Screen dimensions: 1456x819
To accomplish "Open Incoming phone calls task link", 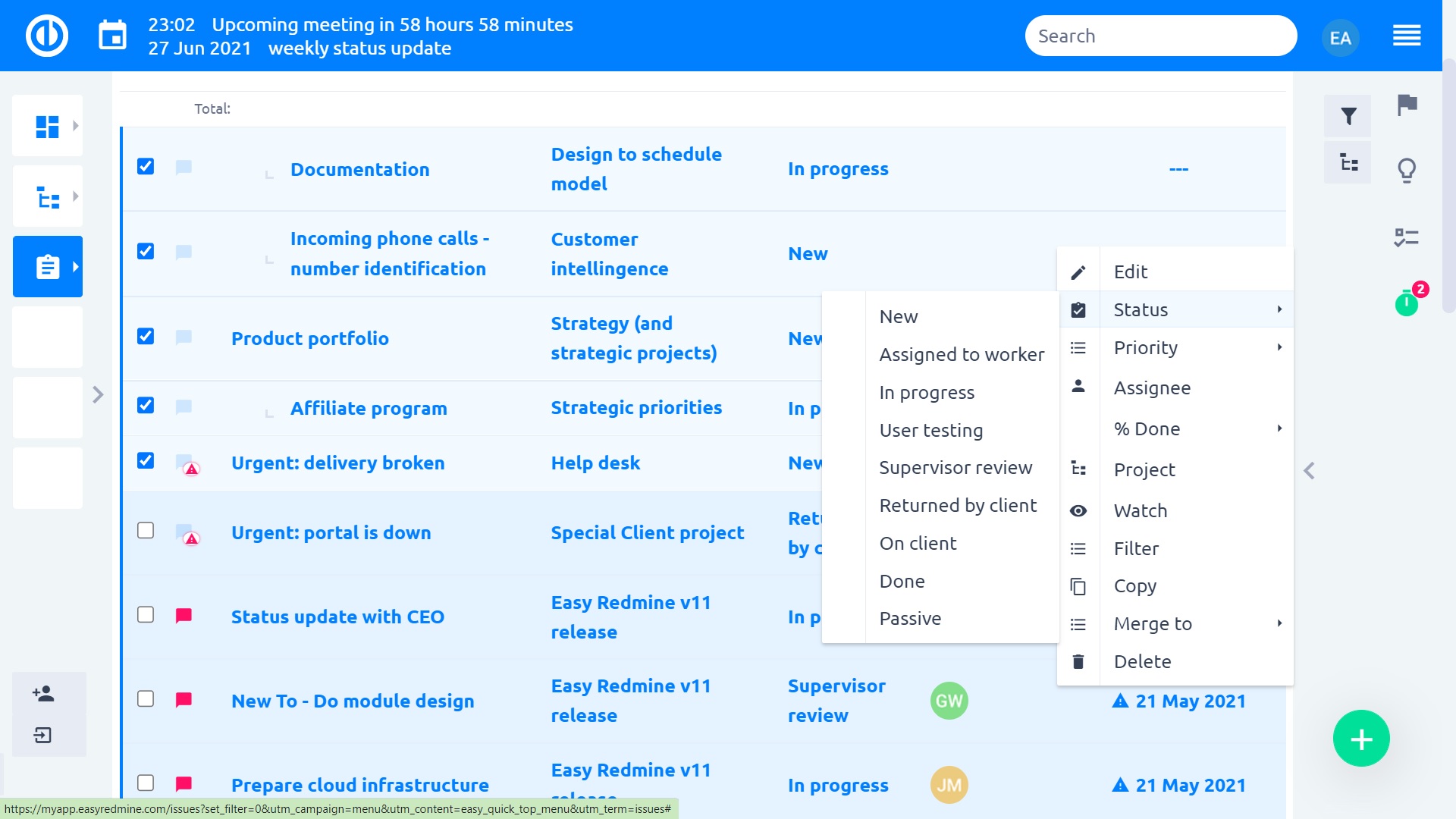I will 389,253.
